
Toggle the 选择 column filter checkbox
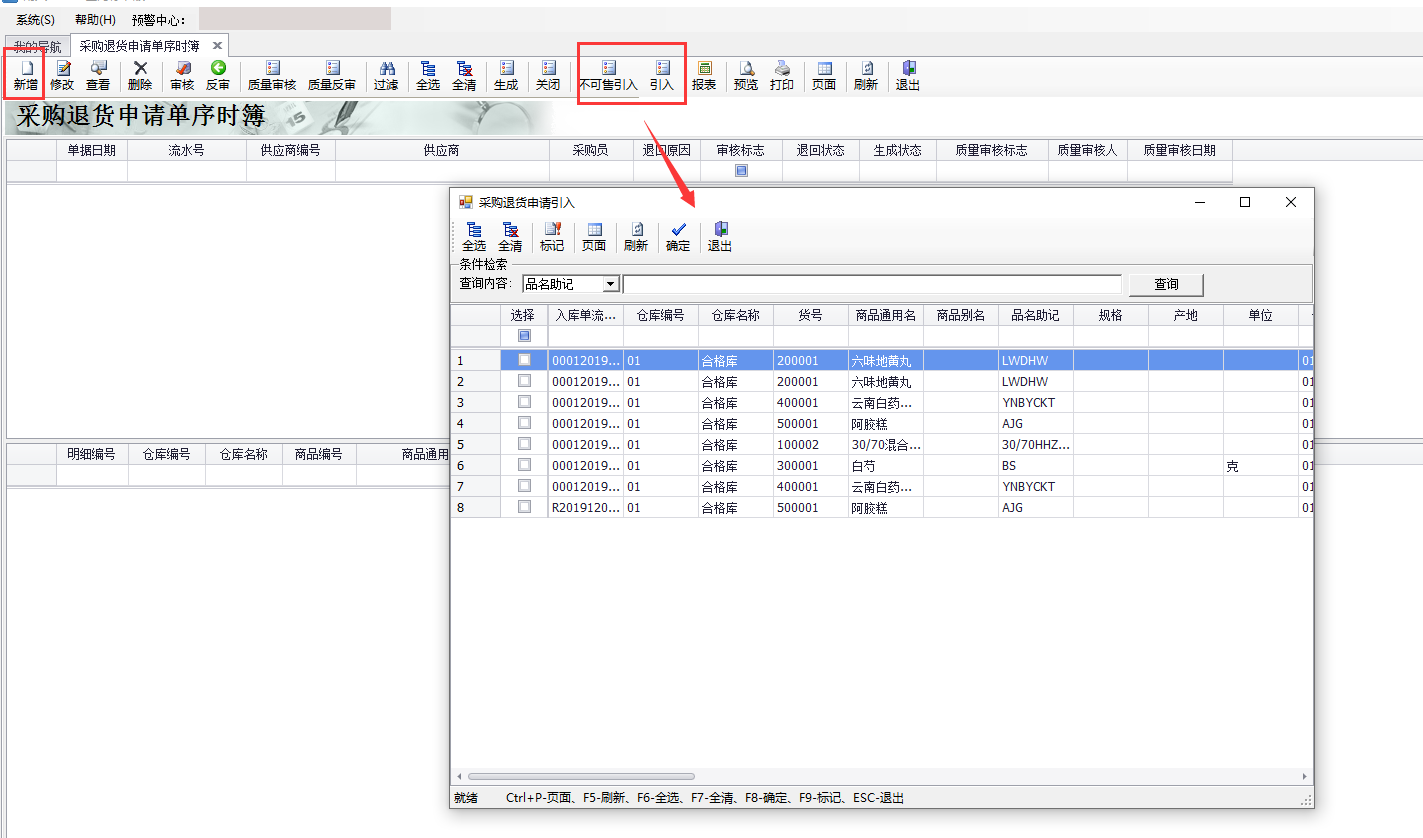[524, 336]
